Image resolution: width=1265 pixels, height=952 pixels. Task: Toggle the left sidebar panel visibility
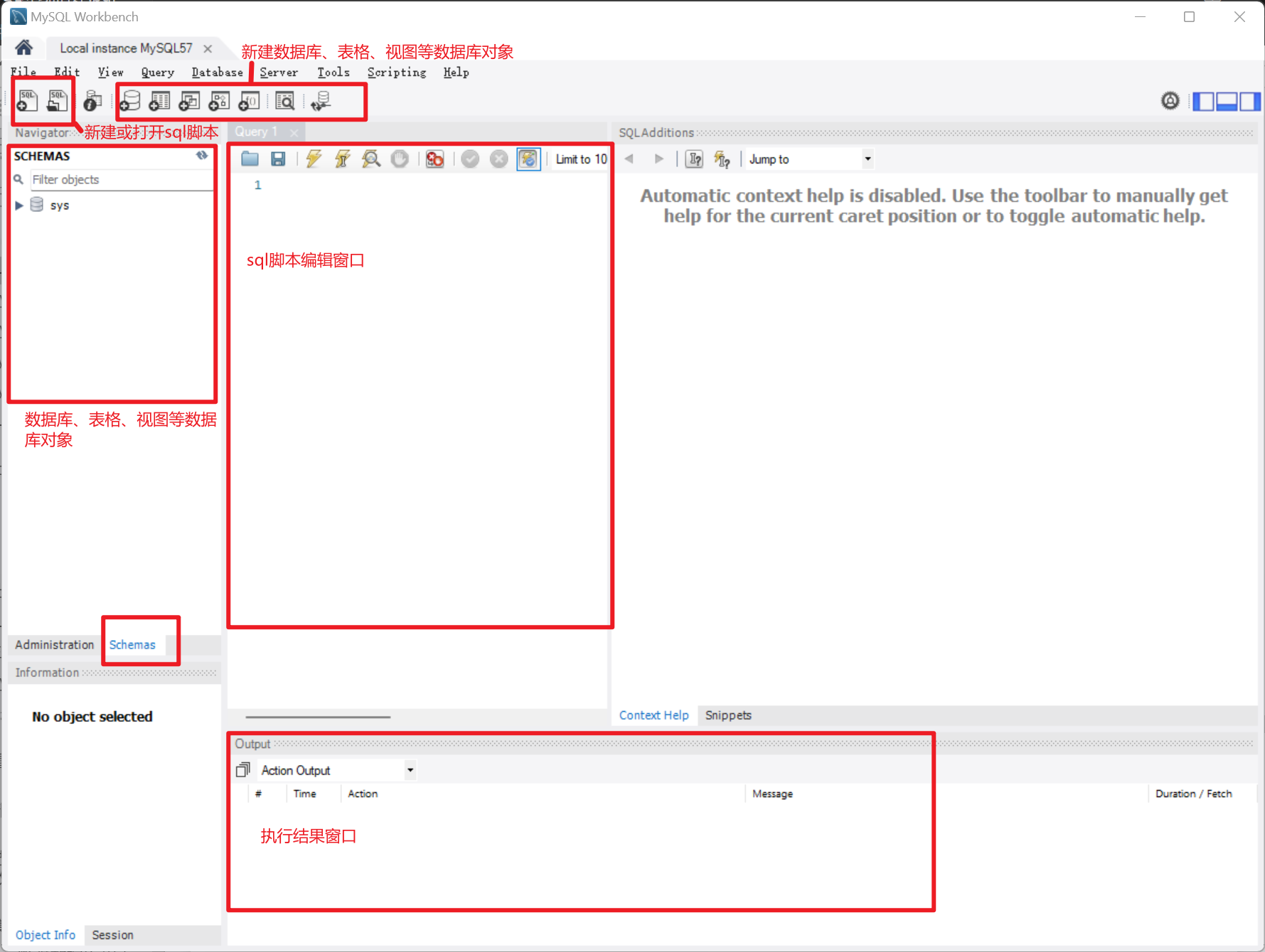(x=1203, y=102)
